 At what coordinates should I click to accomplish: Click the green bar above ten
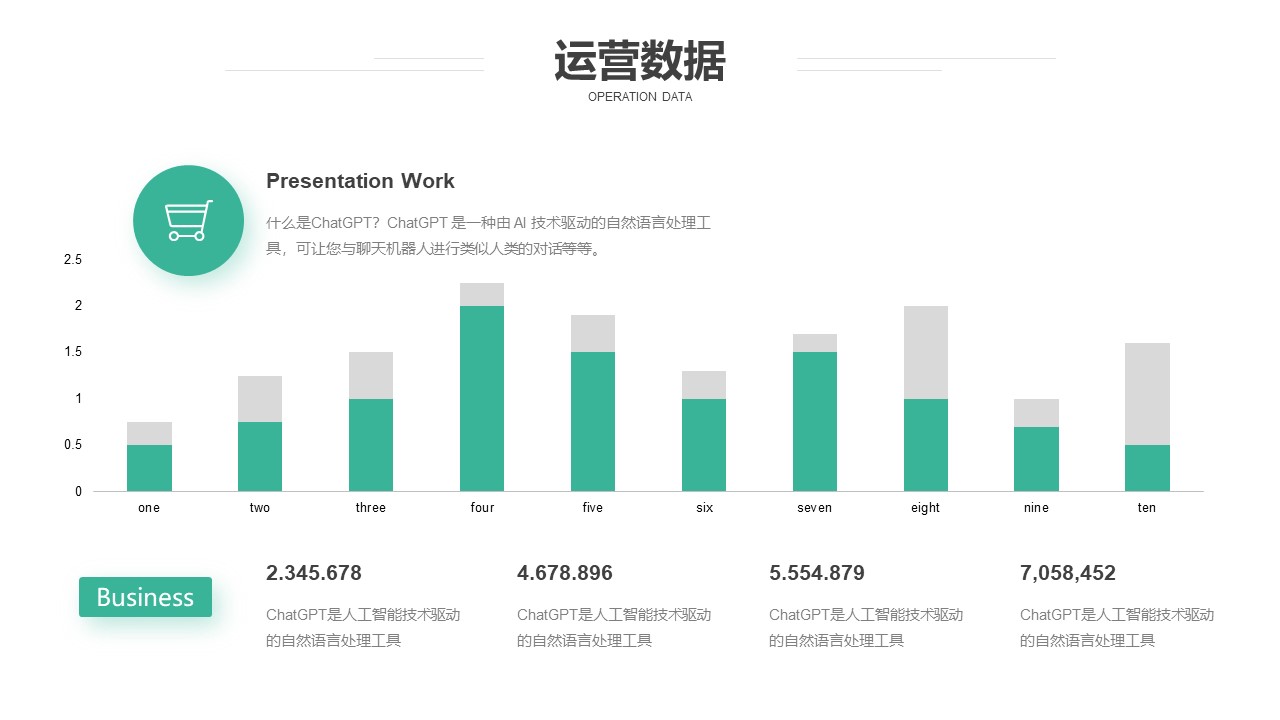pos(1148,468)
